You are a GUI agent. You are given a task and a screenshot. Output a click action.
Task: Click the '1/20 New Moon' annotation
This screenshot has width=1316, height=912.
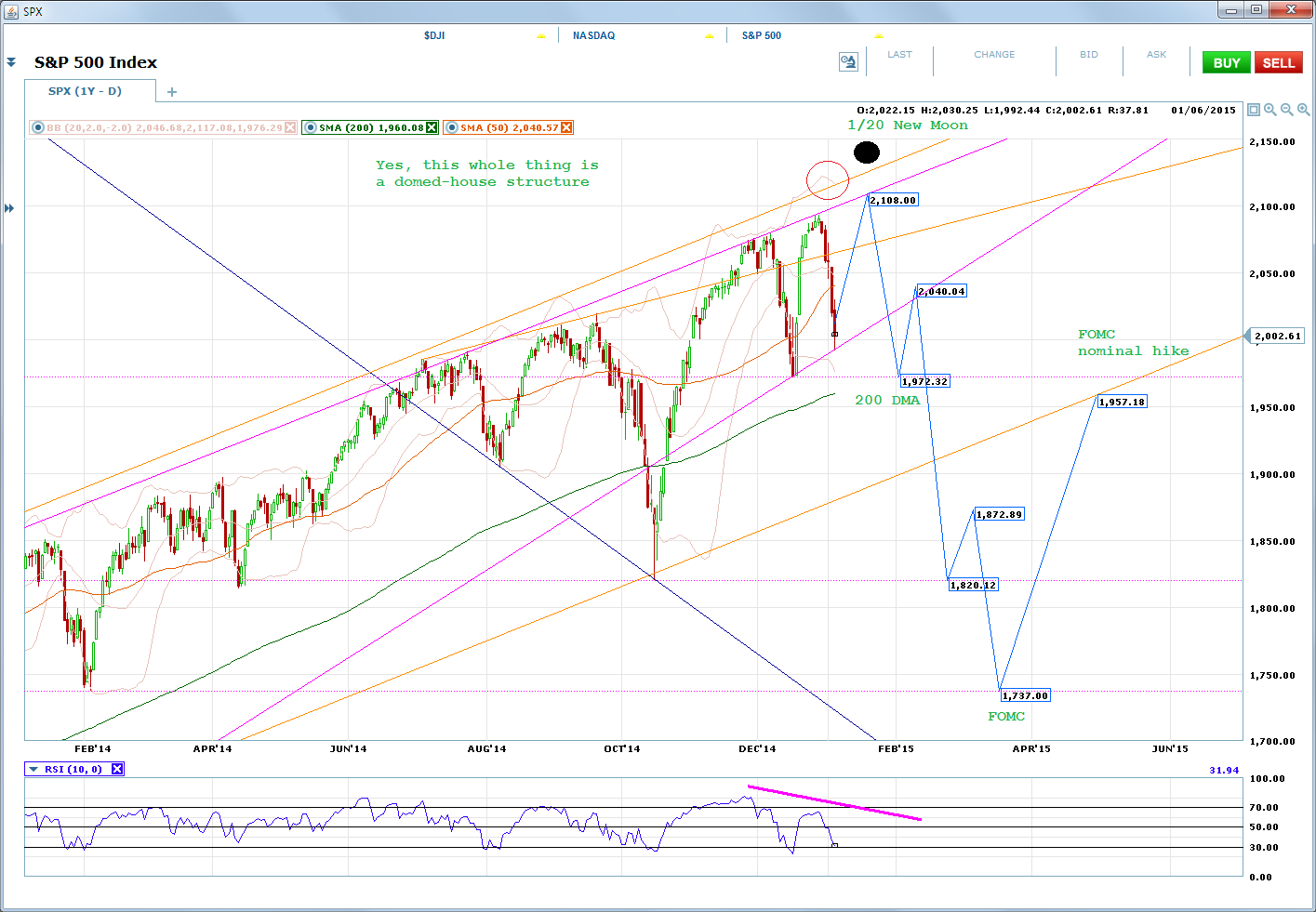[x=908, y=126]
